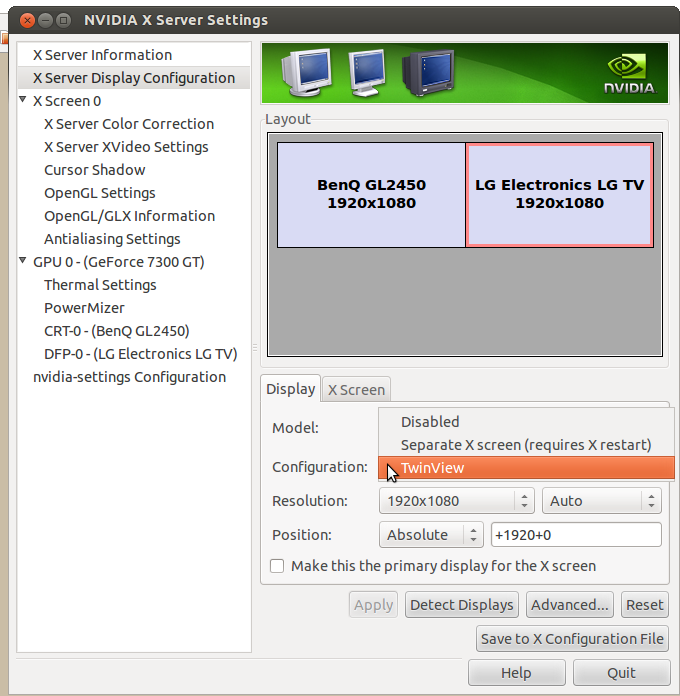Click the CRT monitor icon in the banner
This screenshot has width=680, height=696.
coord(427,73)
